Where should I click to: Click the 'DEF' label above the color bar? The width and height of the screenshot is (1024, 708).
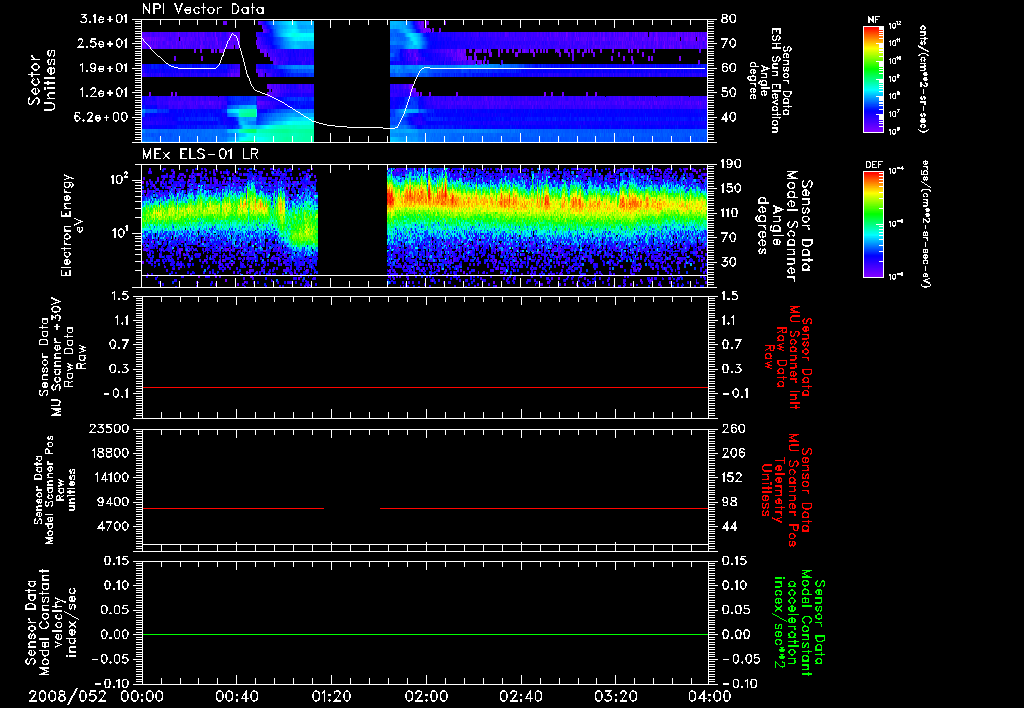click(874, 165)
